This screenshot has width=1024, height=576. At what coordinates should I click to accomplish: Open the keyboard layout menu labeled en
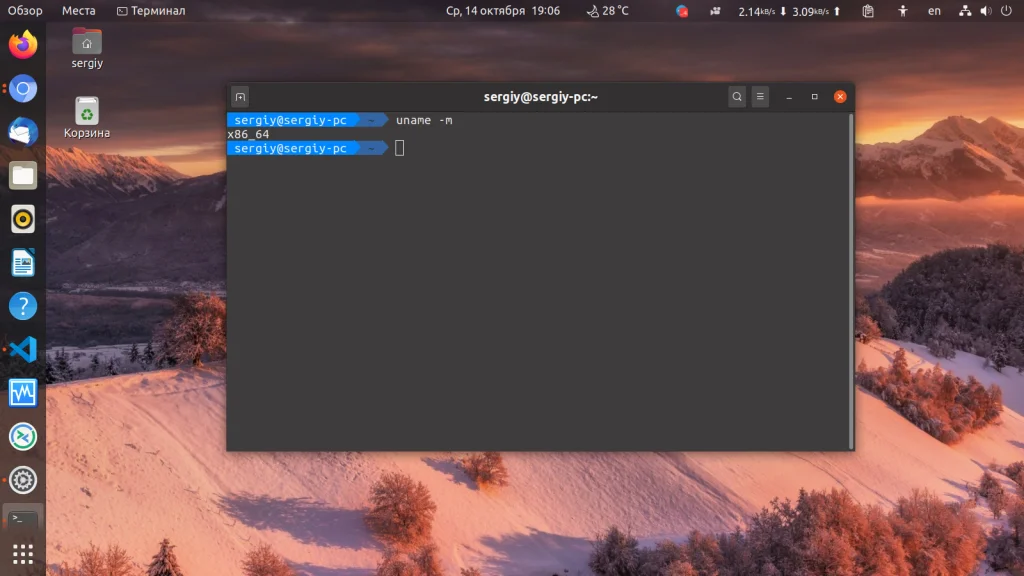(934, 11)
